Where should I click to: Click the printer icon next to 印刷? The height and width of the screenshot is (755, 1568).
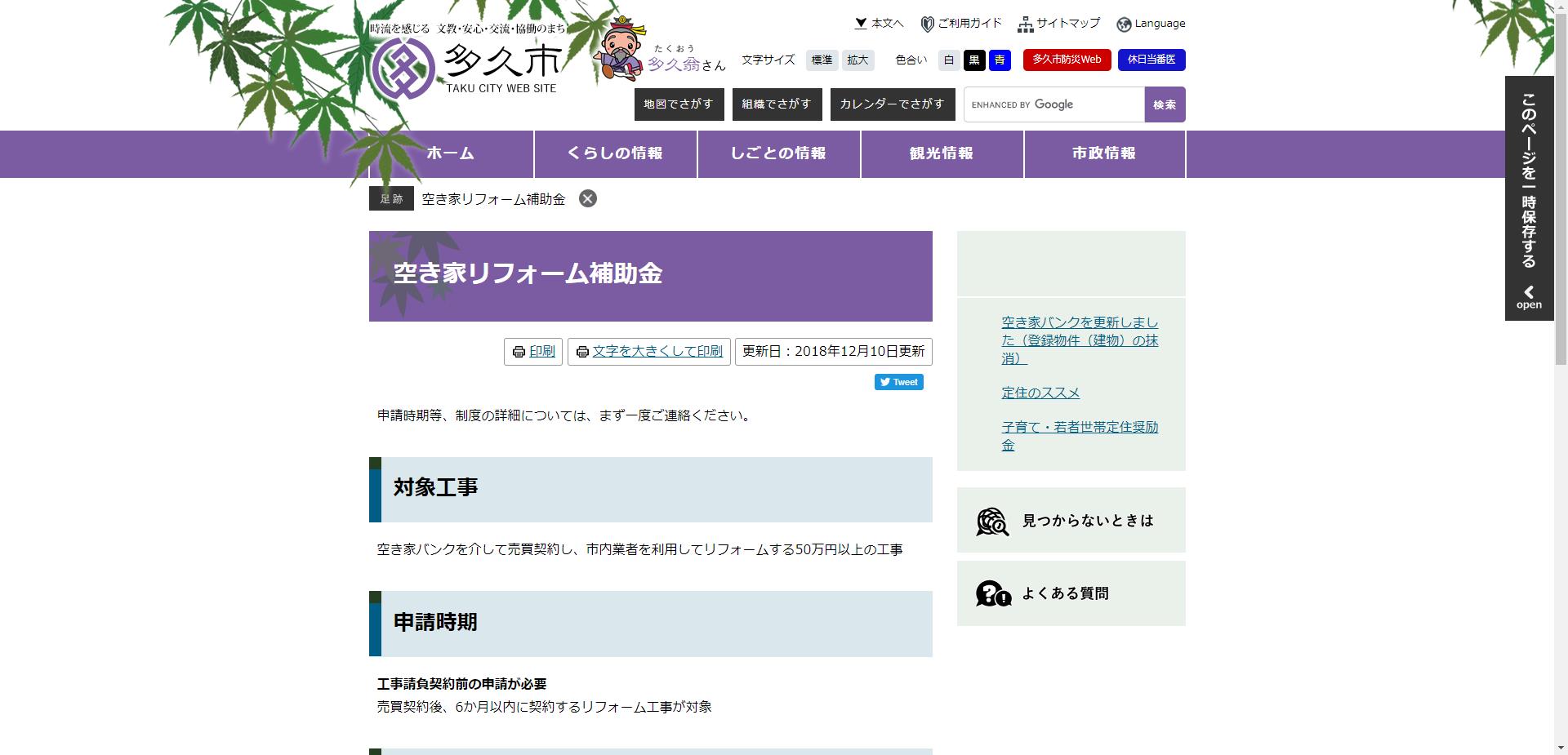[519, 352]
